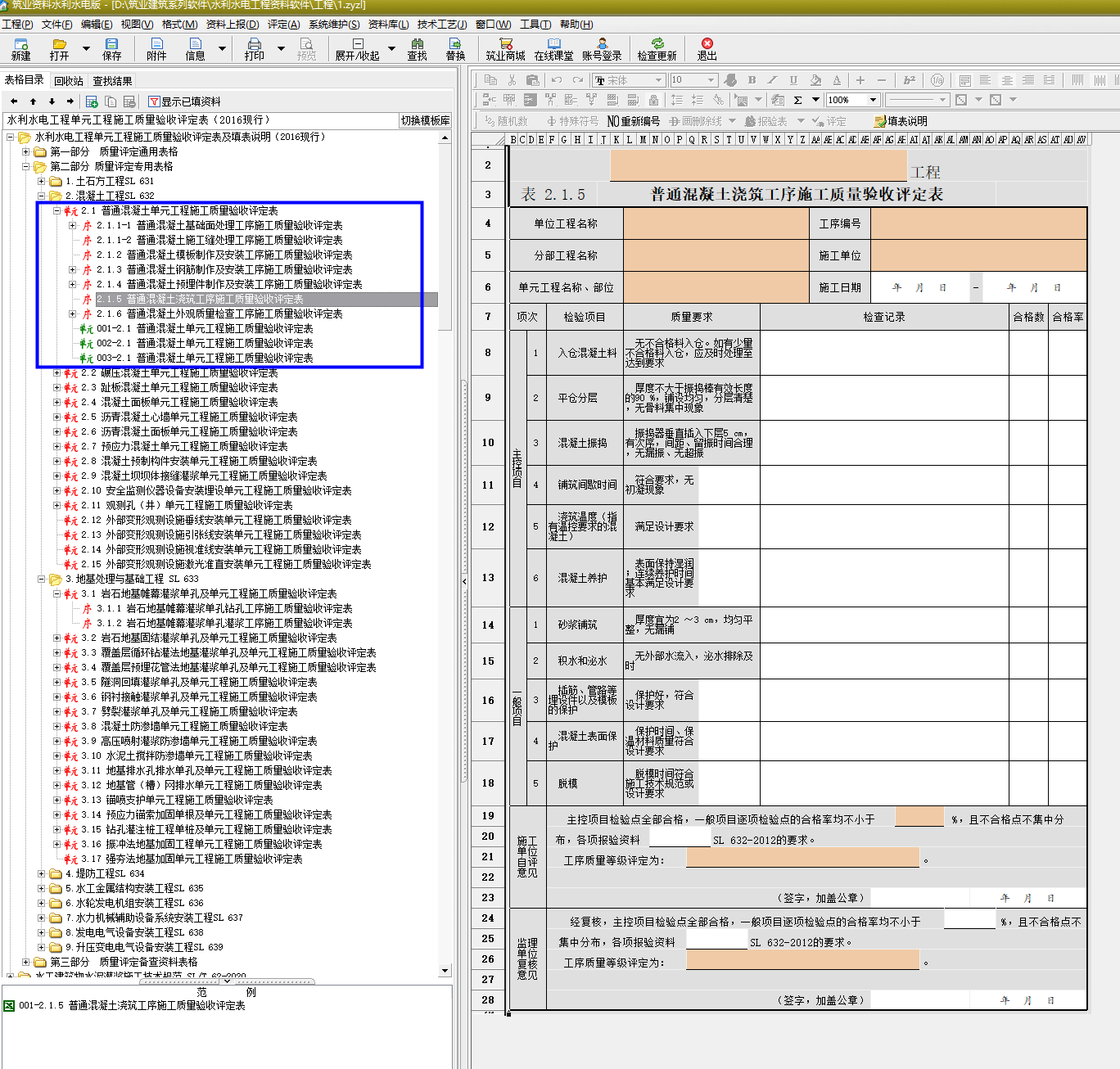The image size is (1120, 1069).
Task: Open the 100% zoom dropdown
Action: (873, 100)
